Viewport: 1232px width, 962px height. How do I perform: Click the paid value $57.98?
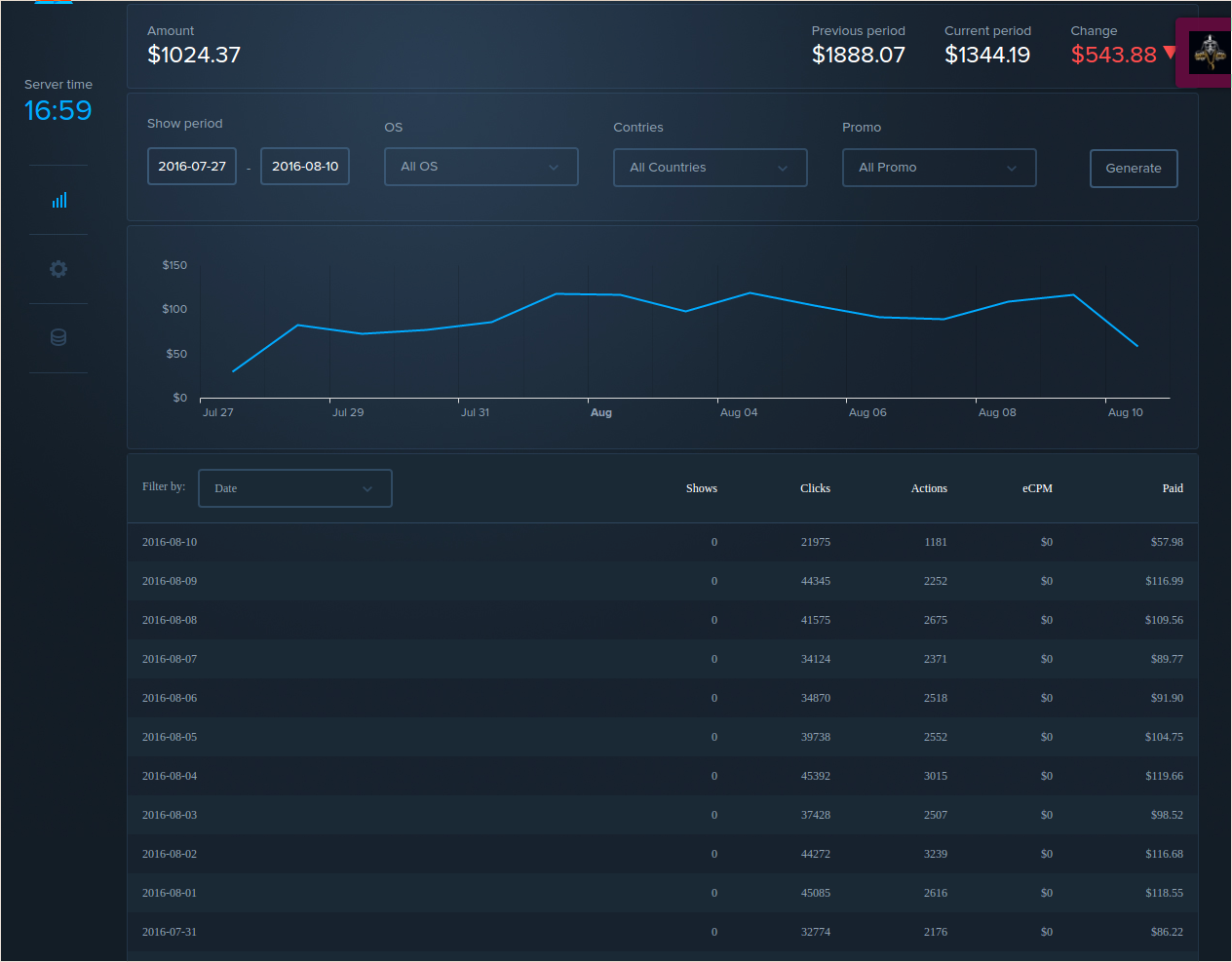pyautogui.click(x=1167, y=542)
